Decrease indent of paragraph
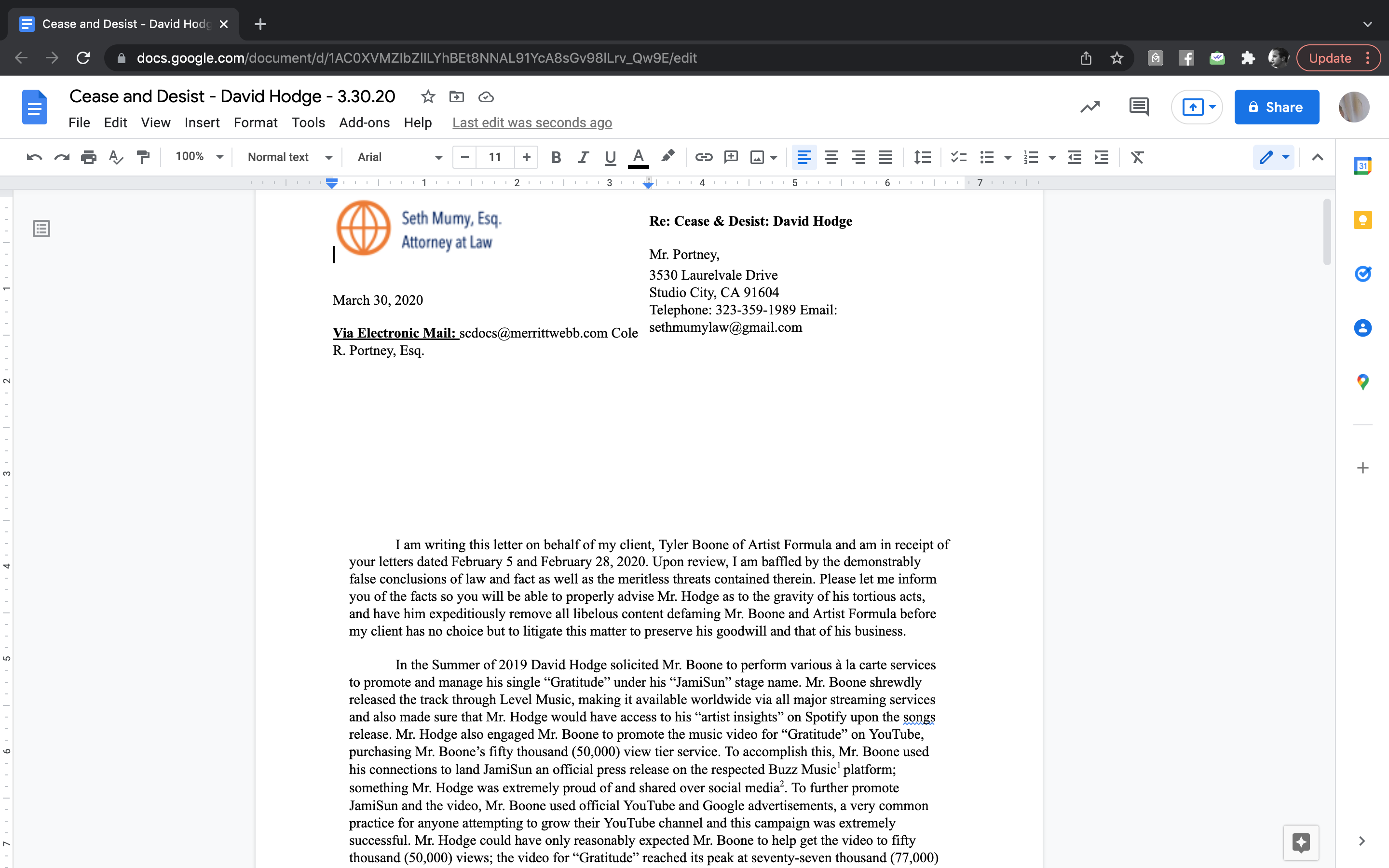This screenshot has height=868, width=1389. click(x=1075, y=157)
